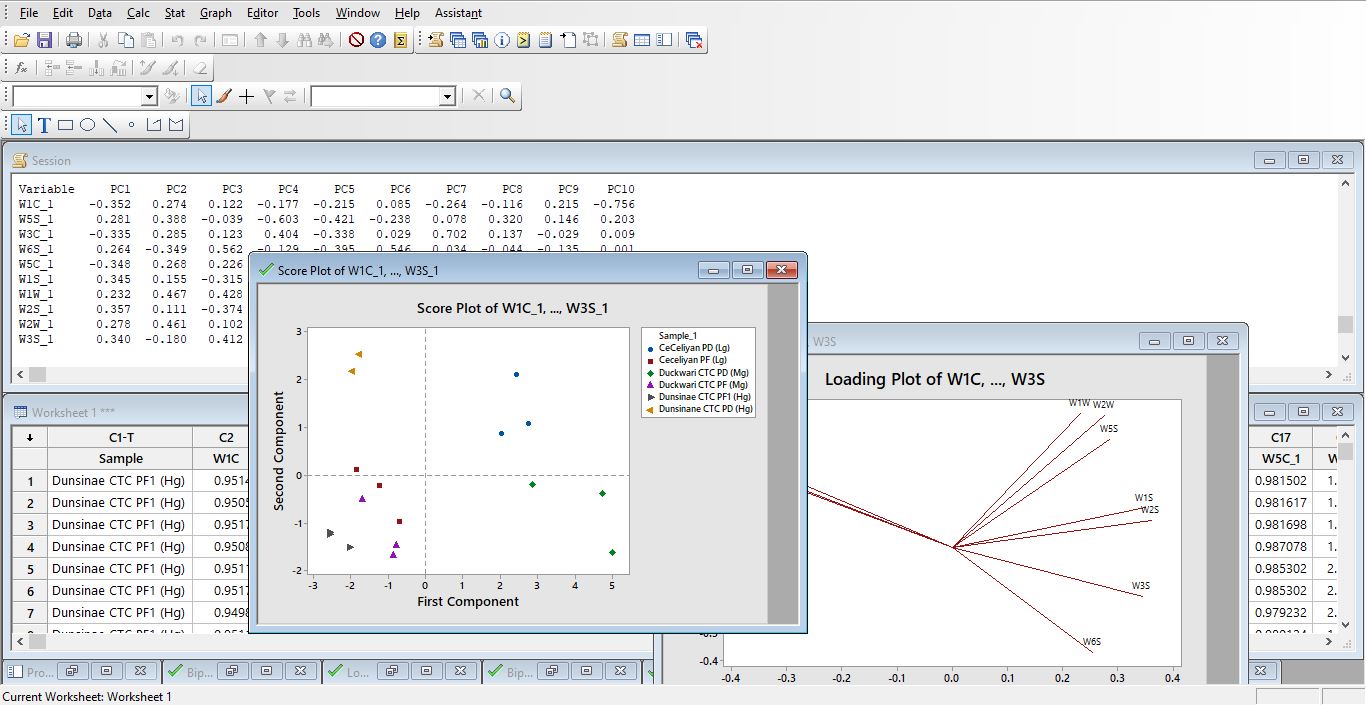The image size is (1366, 705).
Task: Click worksheet data-entry direction arrow cell
Action: pos(30,437)
